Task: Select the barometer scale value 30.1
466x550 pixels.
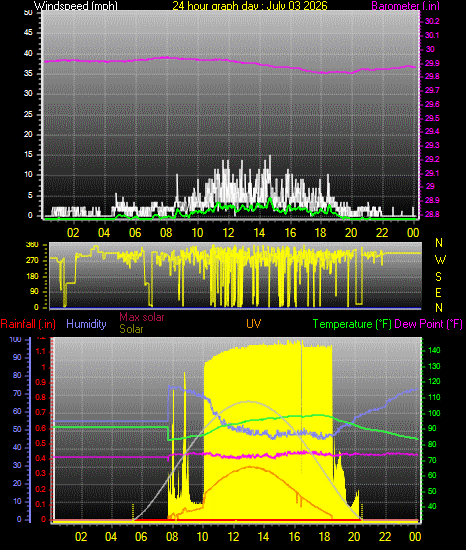Action: [x=432, y=35]
